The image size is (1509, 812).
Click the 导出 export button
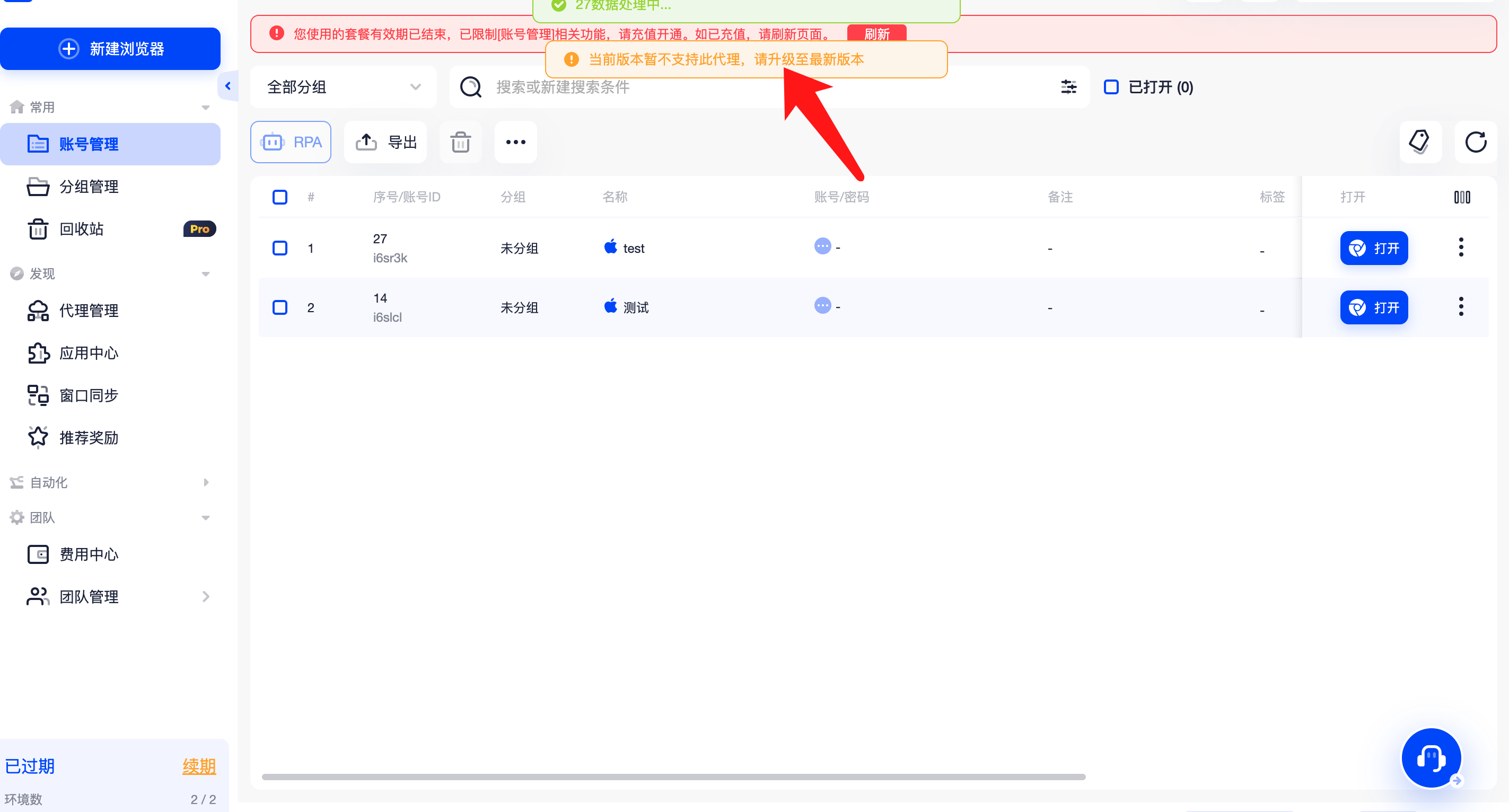[385, 142]
